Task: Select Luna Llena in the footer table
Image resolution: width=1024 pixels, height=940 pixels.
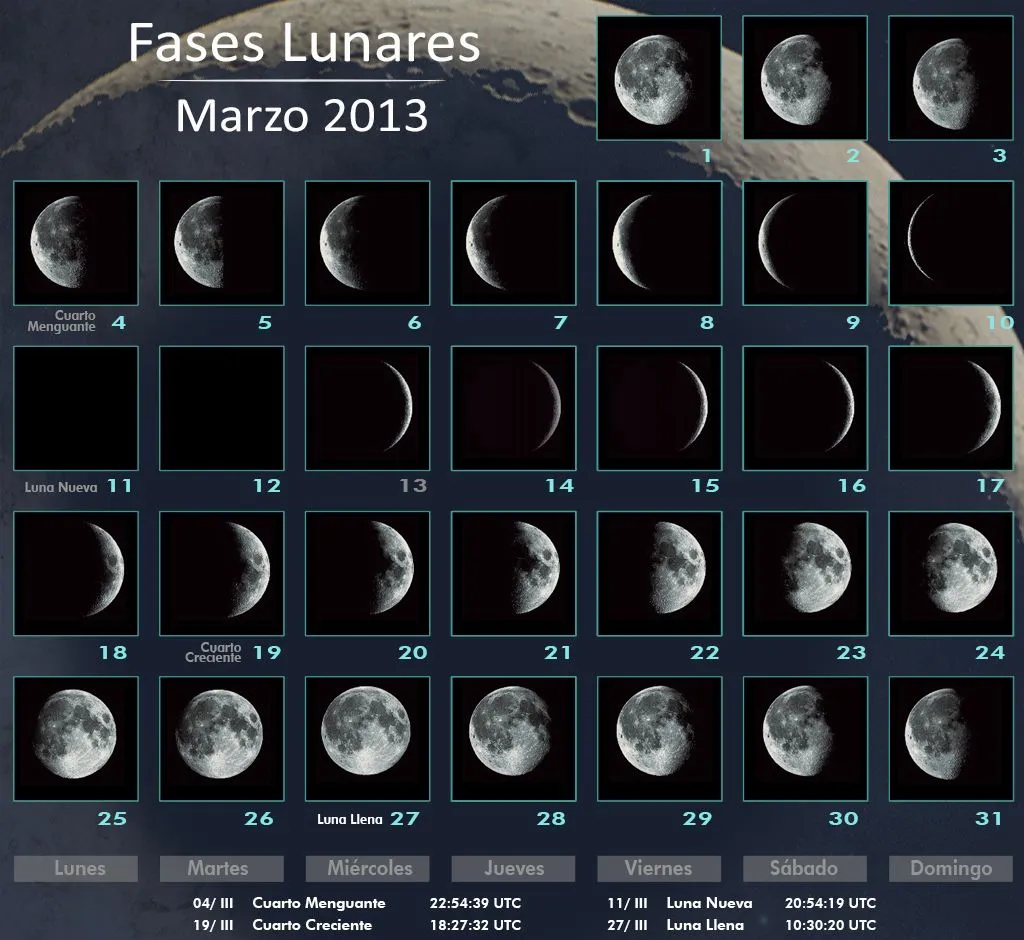Action: pyautogui.click(x=705, y=925)
